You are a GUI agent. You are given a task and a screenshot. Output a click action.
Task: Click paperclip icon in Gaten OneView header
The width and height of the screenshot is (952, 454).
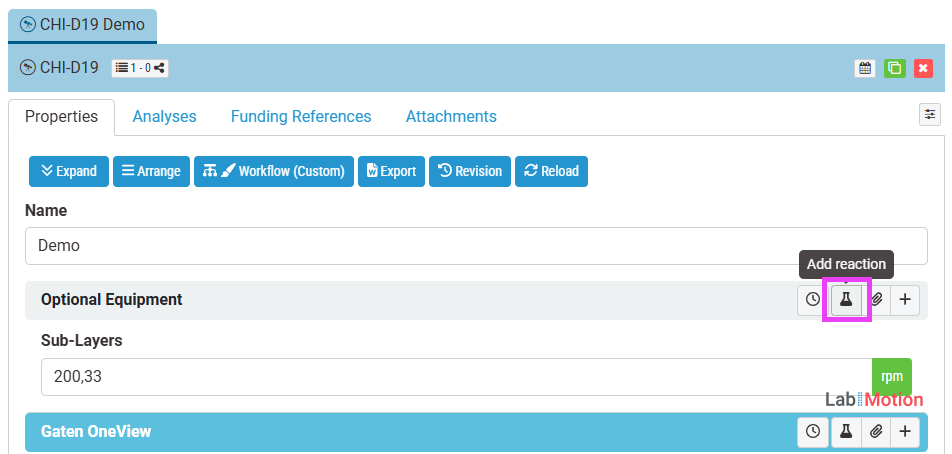876,431
